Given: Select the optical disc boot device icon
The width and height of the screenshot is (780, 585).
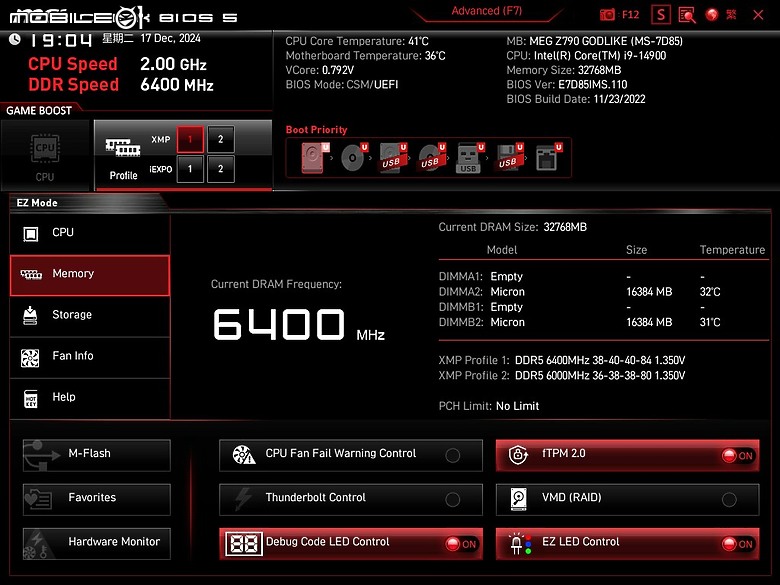Looking at the screenshot, I should [x=354, y=158].
